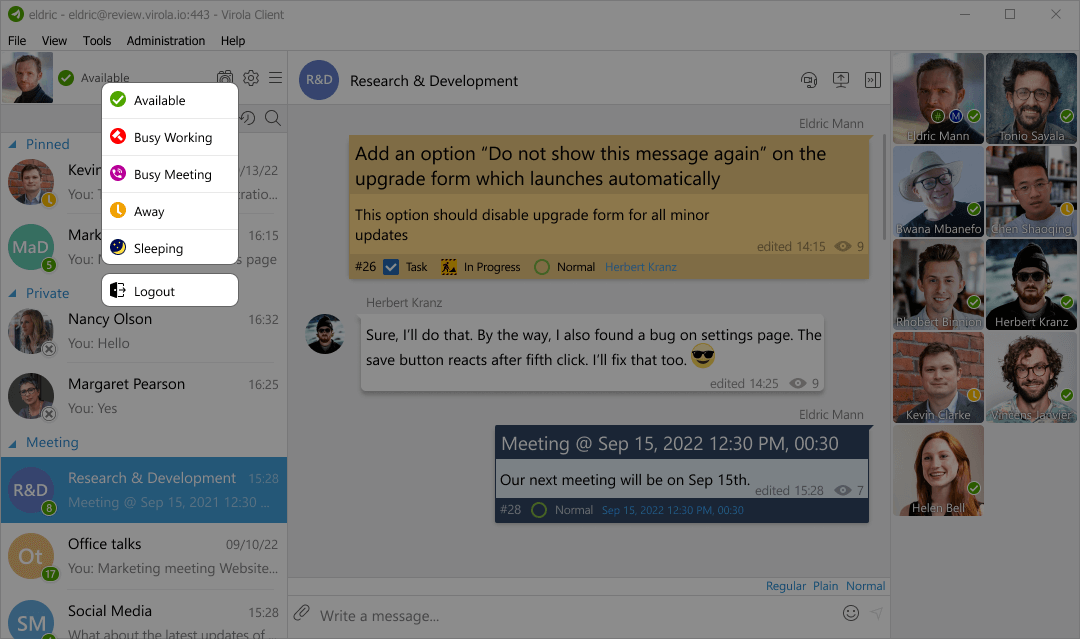Open the search icon above the chat list
The image size is (1080, 639).
(x=272, y=117)
